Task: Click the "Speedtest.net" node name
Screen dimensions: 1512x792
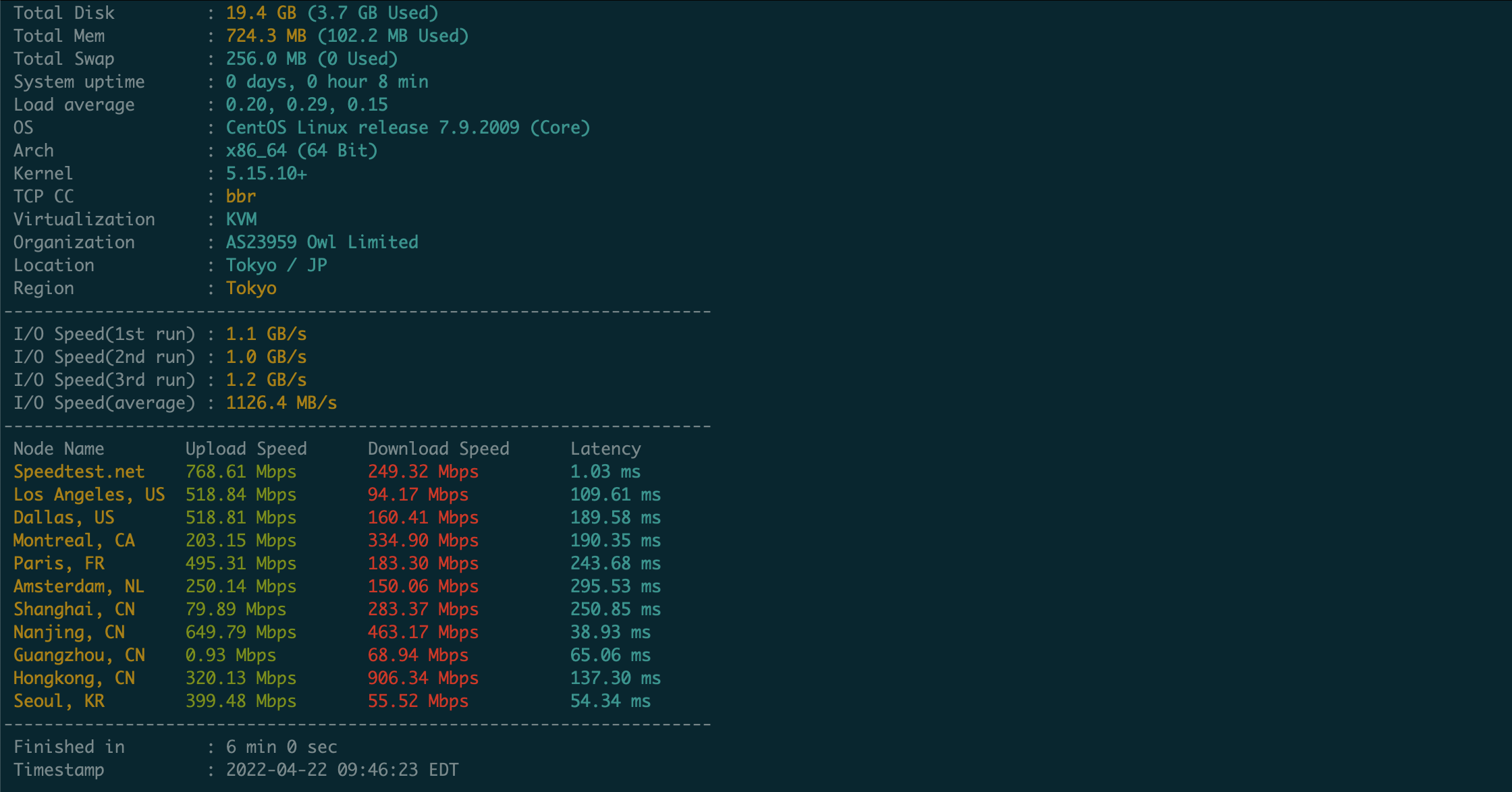Action: click(79, 472)
